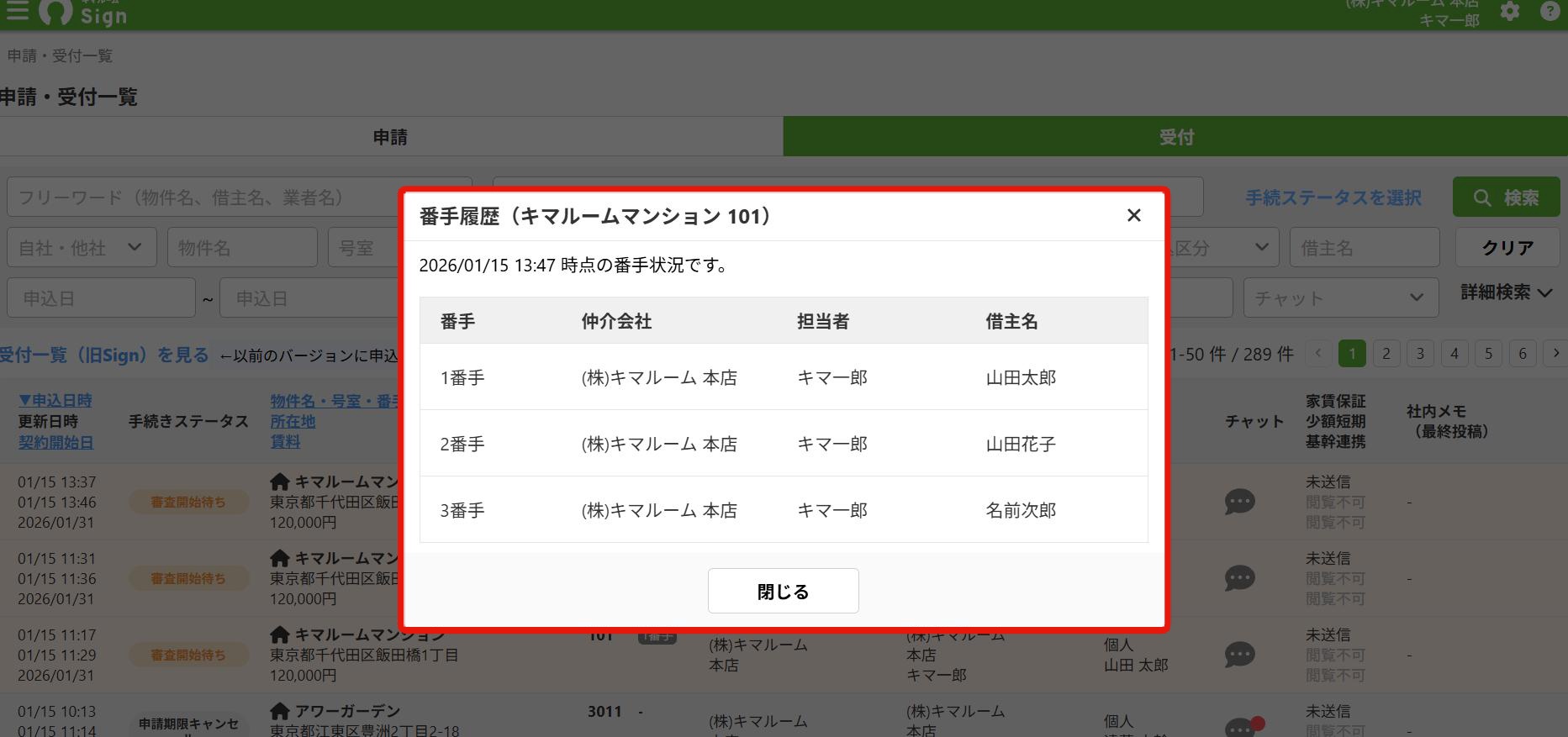Close the 番手履歴 dialog with X icon
Viewport: 1568px width, 737px height.
click(x=1133, y=216)
